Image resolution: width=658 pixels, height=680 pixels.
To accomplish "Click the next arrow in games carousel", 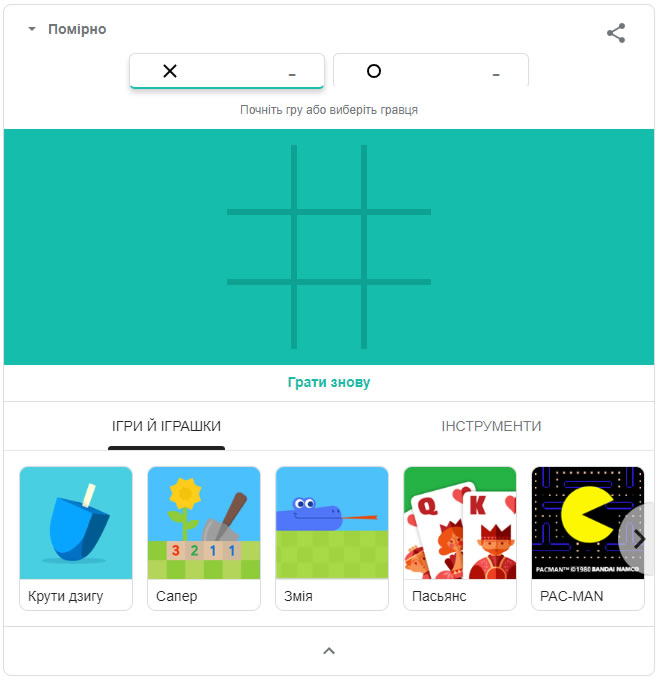I will [x=639, y=539].
